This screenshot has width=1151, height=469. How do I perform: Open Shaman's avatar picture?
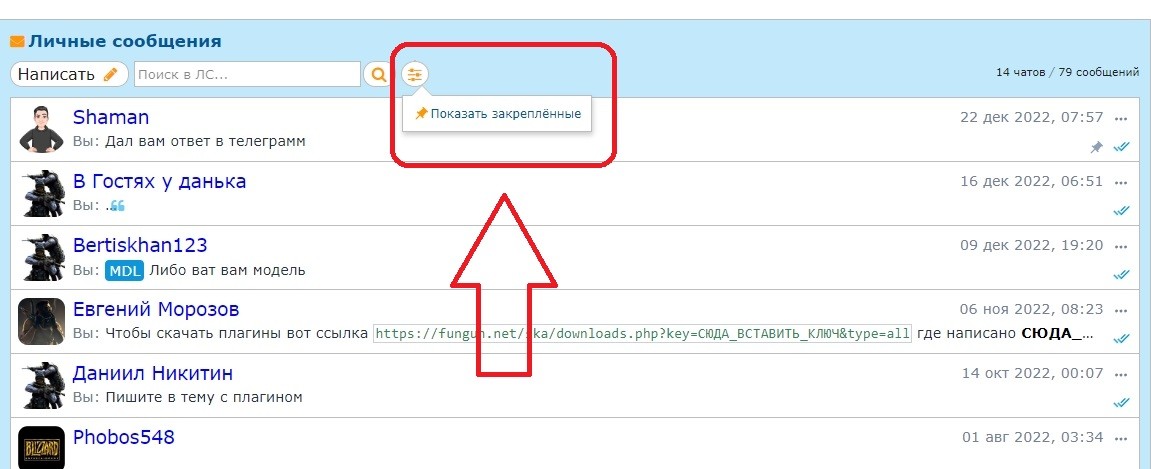coord(42,128)
